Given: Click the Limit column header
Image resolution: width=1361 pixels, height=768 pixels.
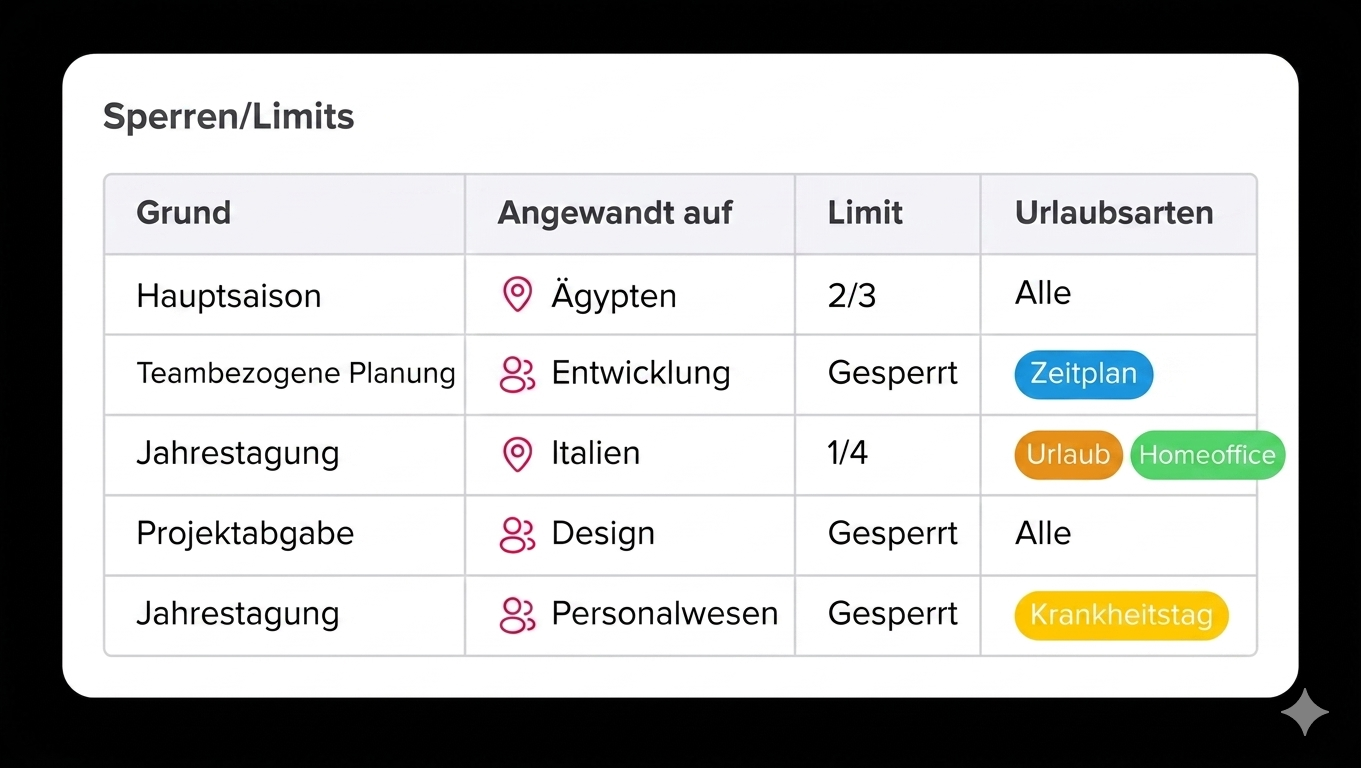Looking at the screenshot, I should coord(865,213).
